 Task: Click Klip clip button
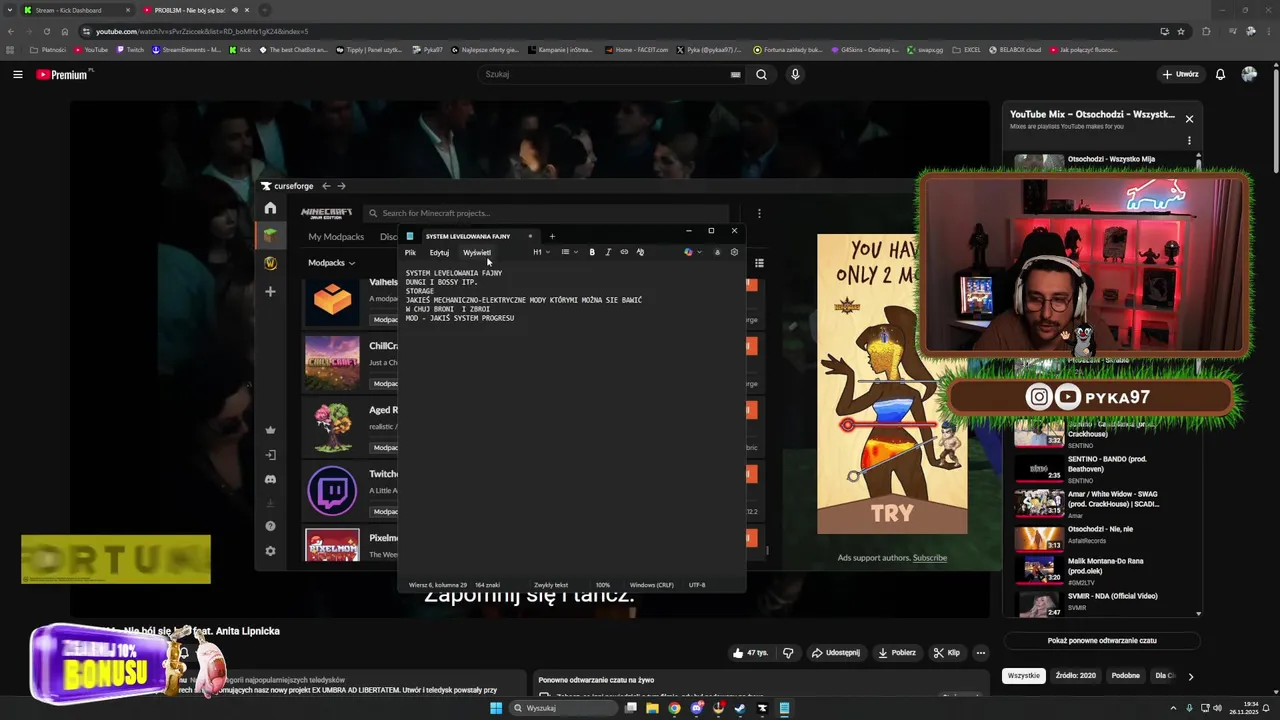[946, 653]
